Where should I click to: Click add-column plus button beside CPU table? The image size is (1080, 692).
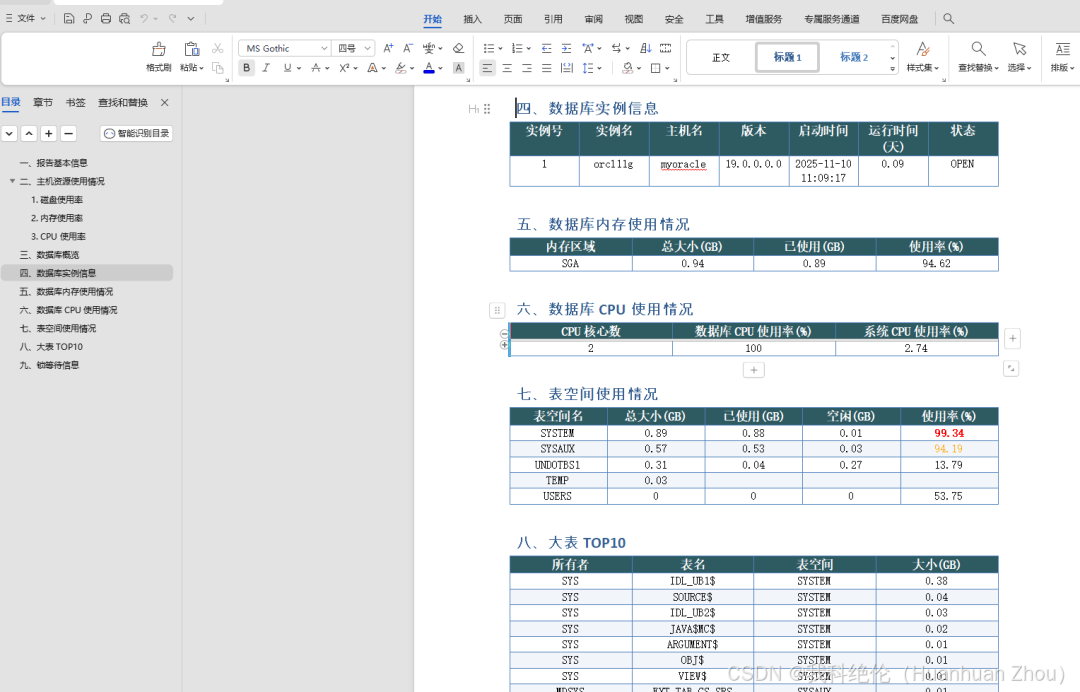coord(1012,339)
